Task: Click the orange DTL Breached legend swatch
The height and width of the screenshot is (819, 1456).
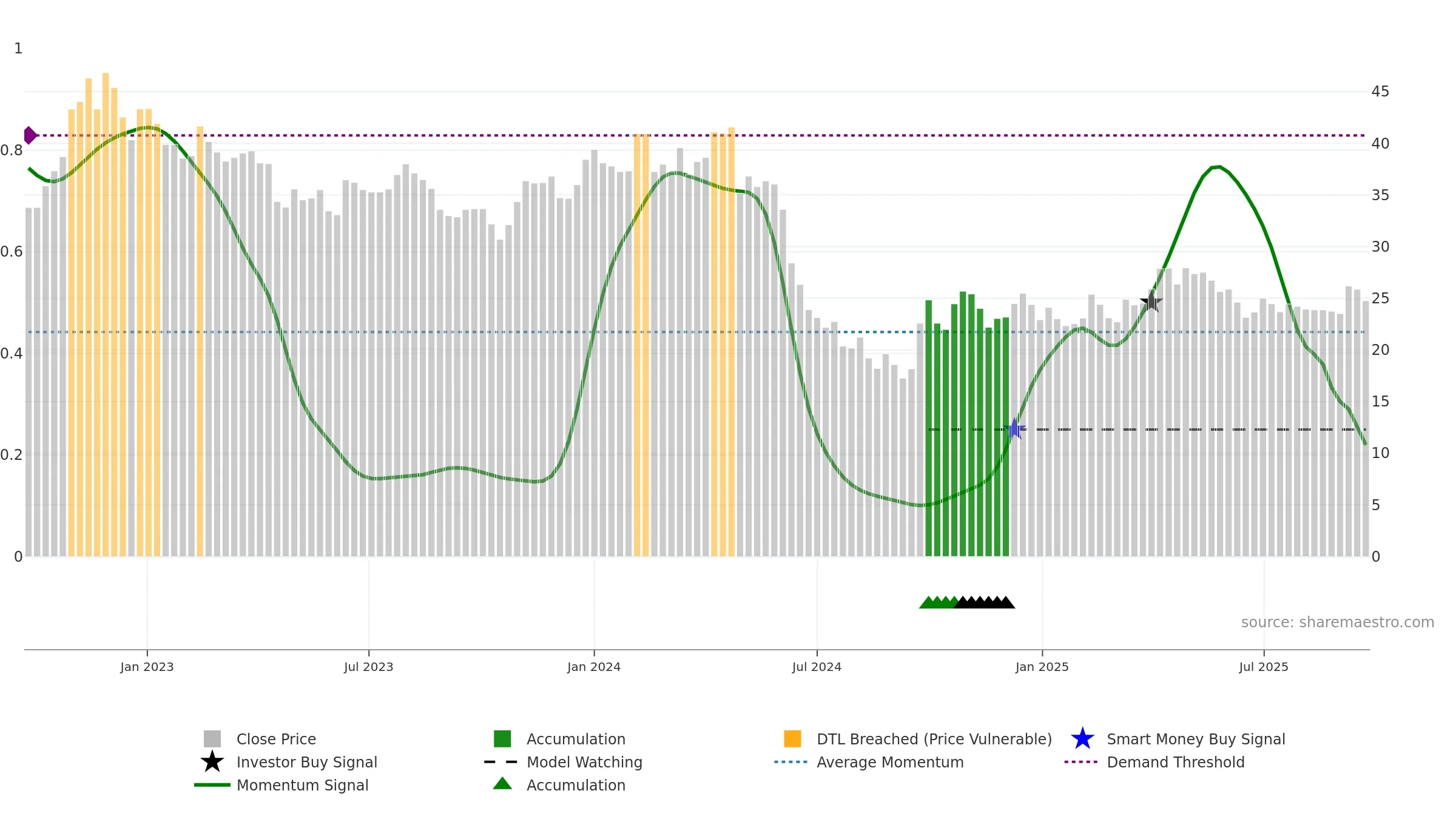Action: pyautogui.click(x=792, y=739)
